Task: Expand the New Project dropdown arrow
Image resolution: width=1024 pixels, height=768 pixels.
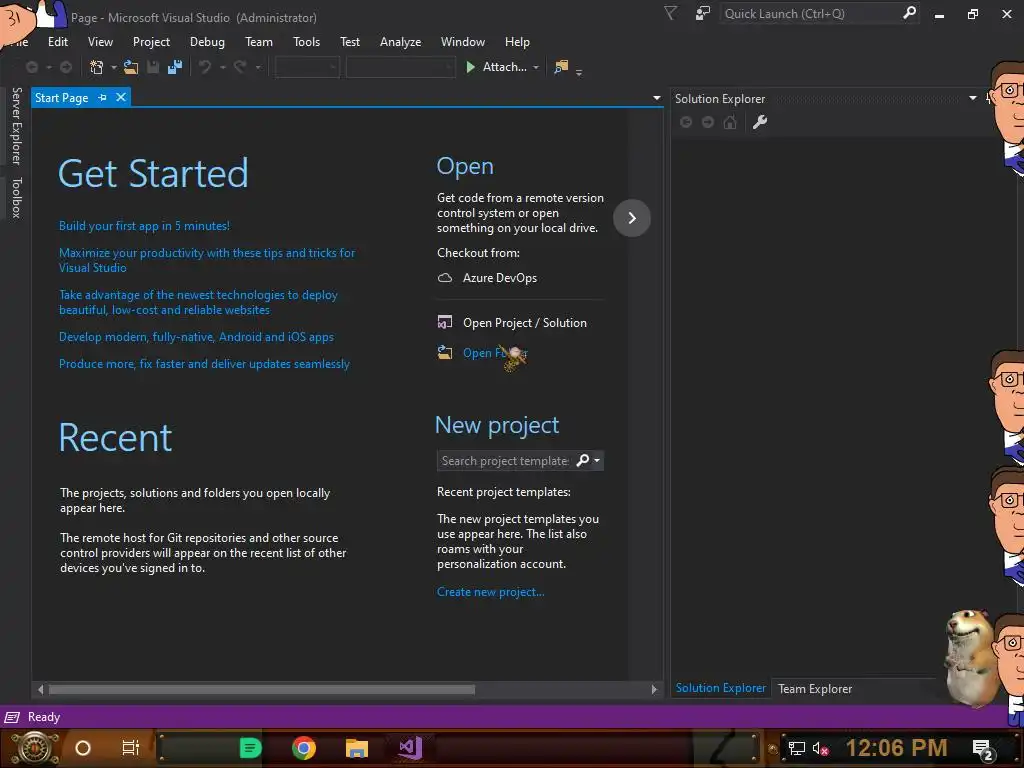Action: [114, 67]
